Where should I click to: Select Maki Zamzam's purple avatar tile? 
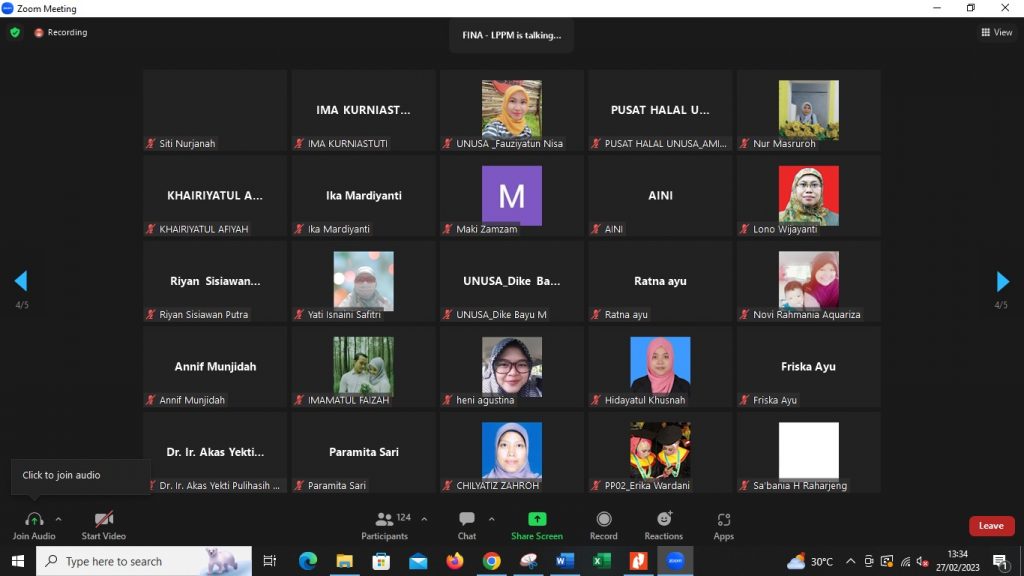pyautogui.click(x=512, y=195)
